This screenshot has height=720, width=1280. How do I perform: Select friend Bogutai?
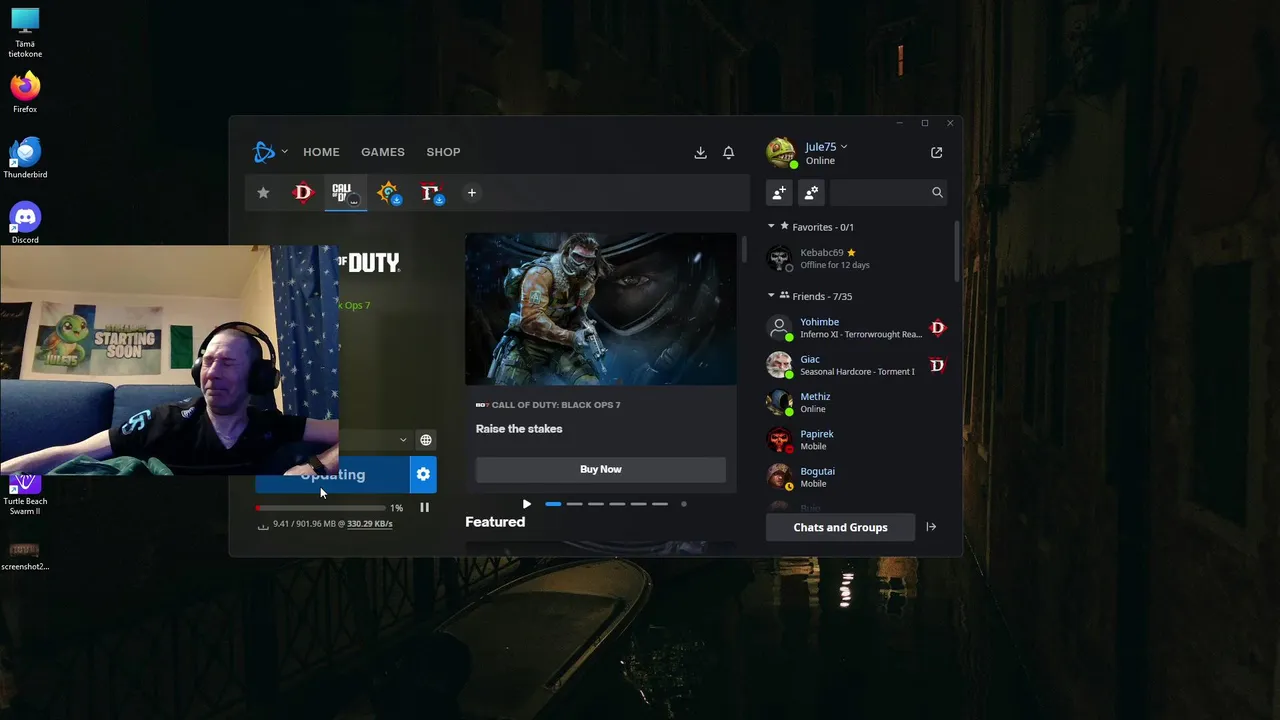[856, 477]
